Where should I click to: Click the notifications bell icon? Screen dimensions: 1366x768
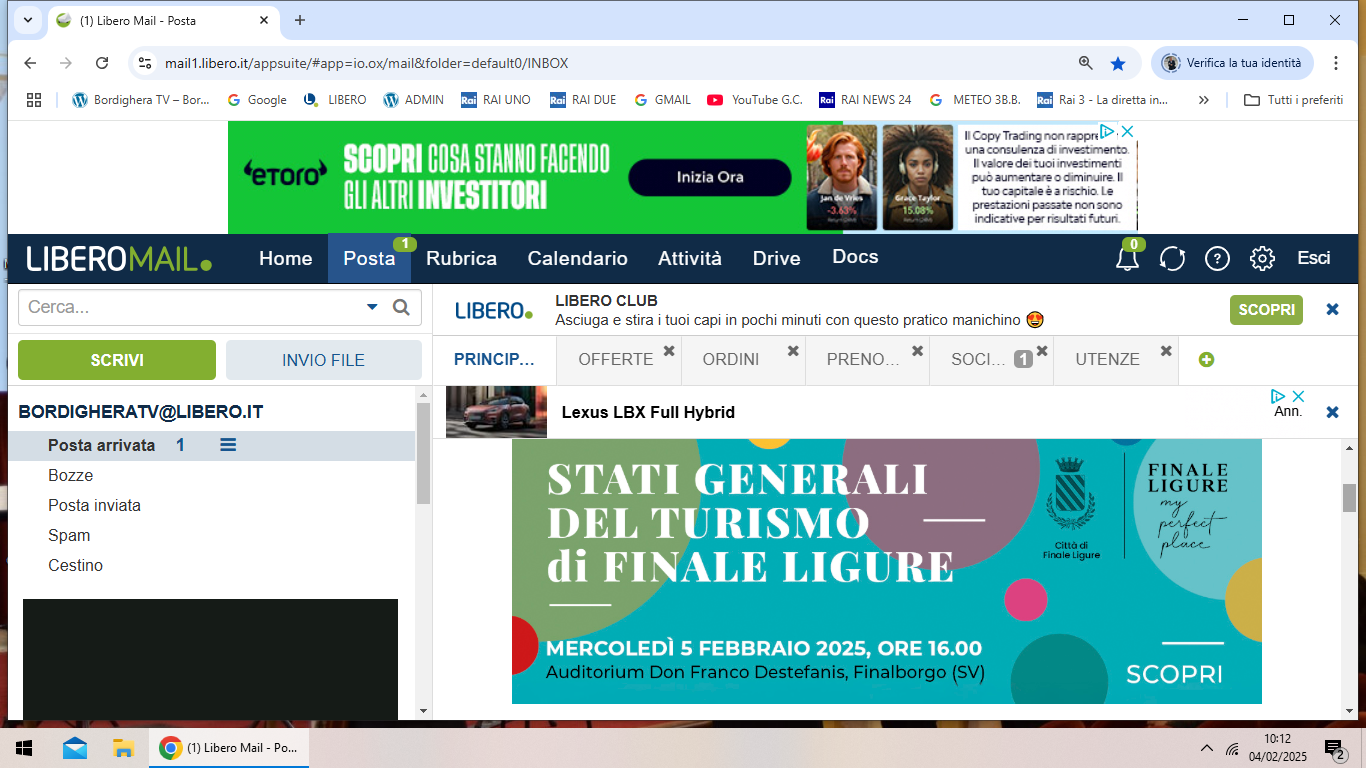1127,259
